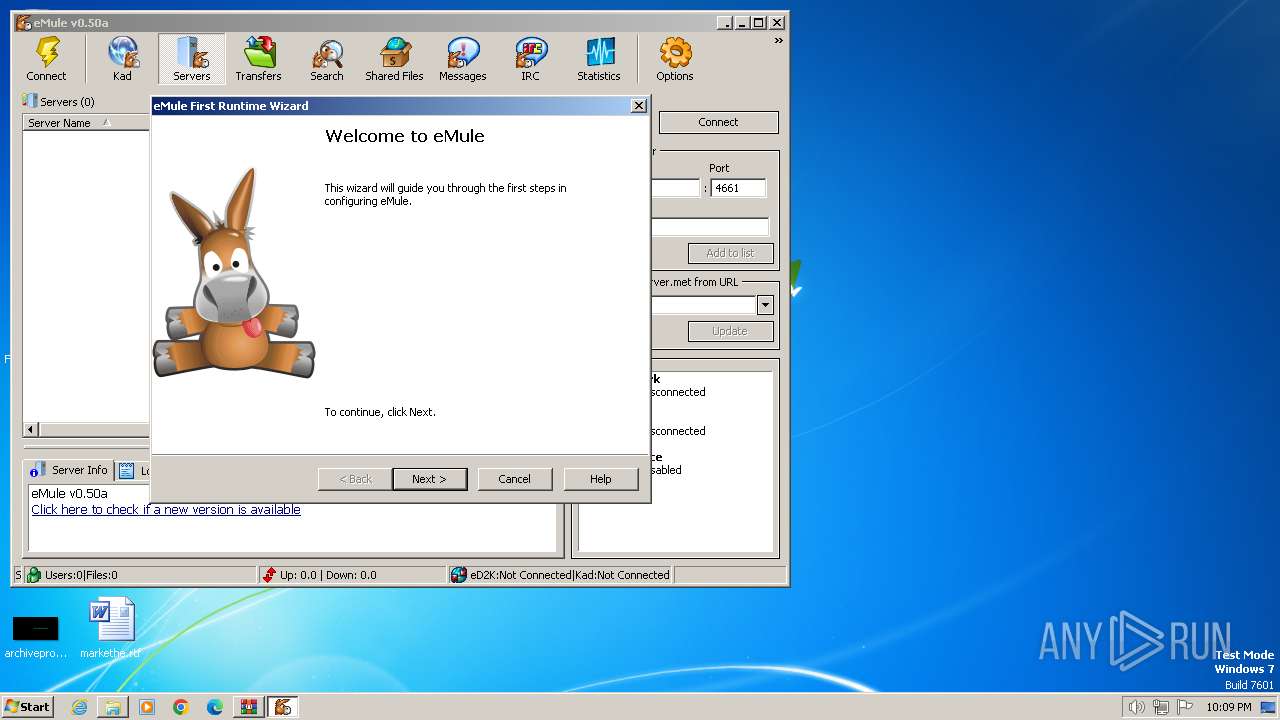Open Windows Explorer folder taskbar icon
1280x720 pixels.
pyautogui.click(x=113, y=707)
